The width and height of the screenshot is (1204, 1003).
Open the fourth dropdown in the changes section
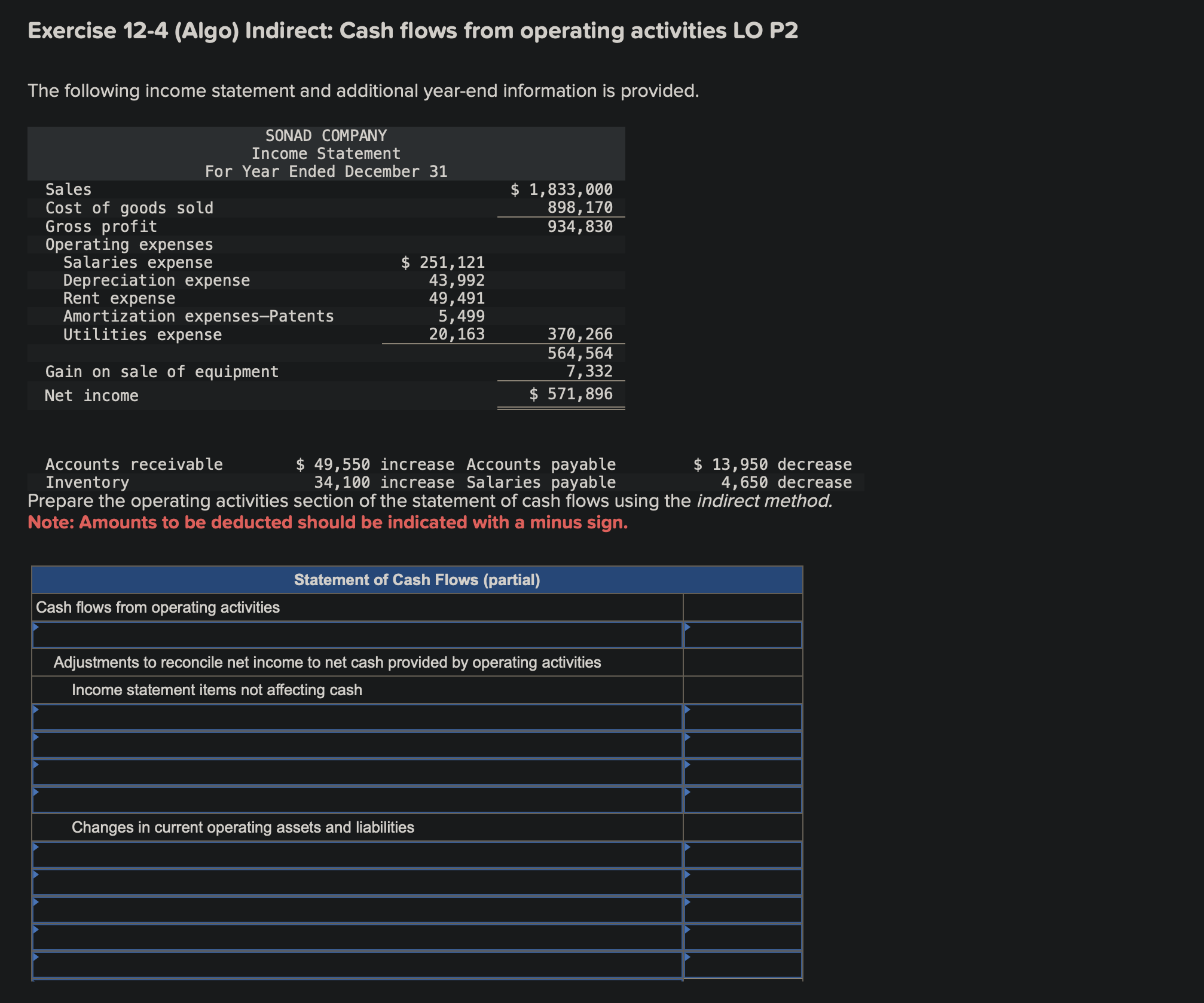point(359,936)
